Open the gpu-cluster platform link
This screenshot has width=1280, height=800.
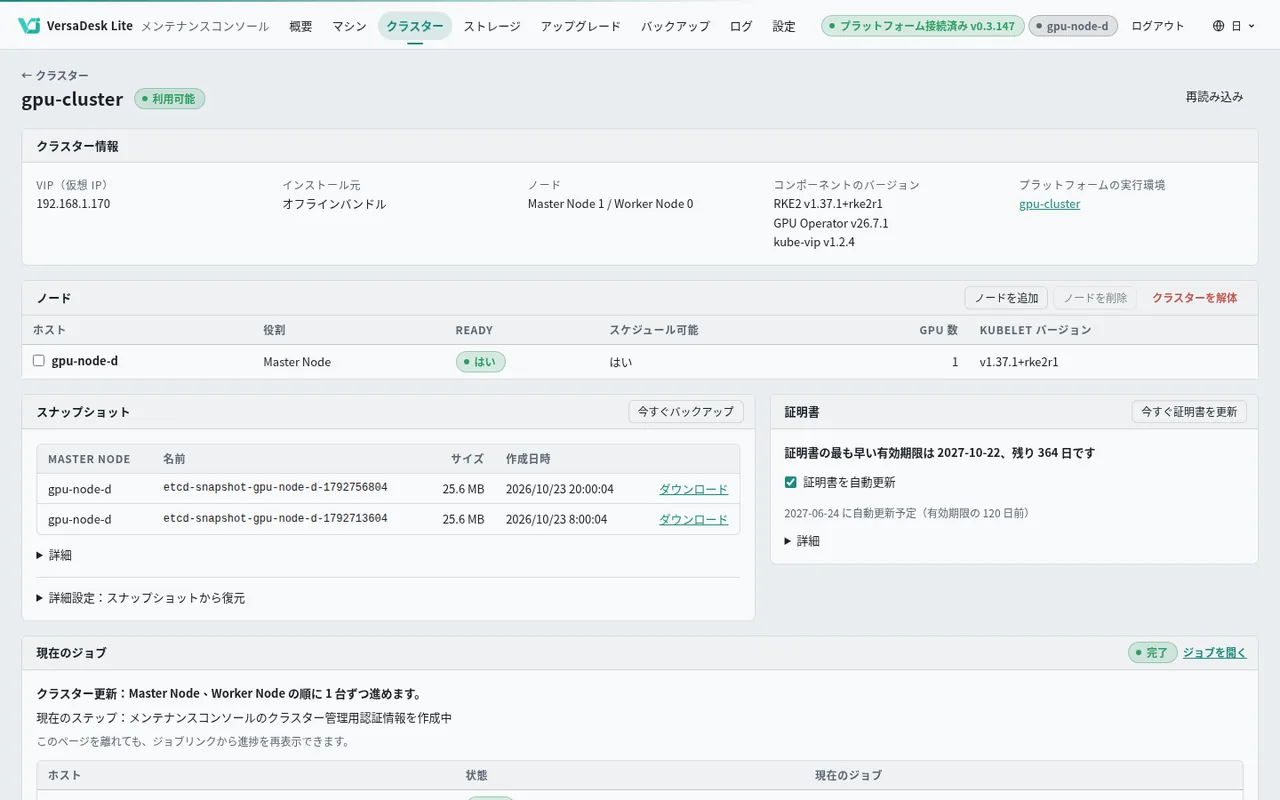1049,204
